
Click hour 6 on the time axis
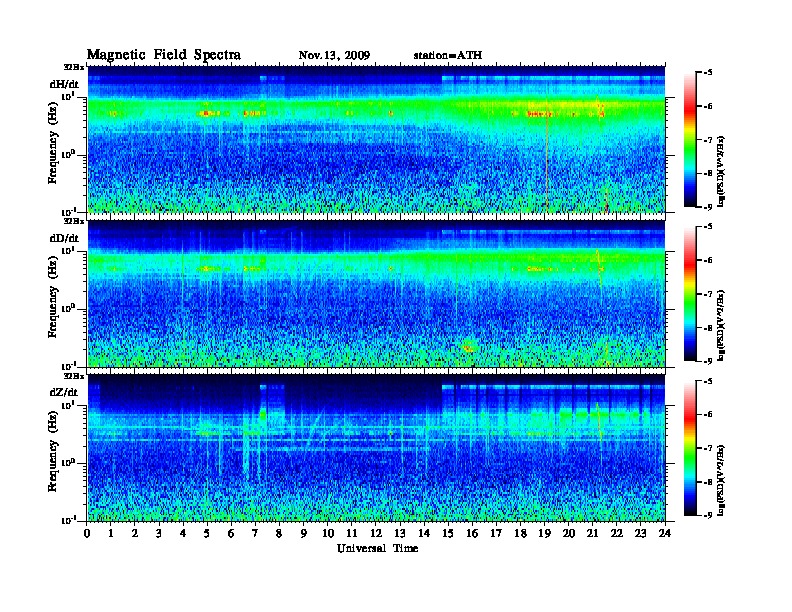[x=231, y=534]
